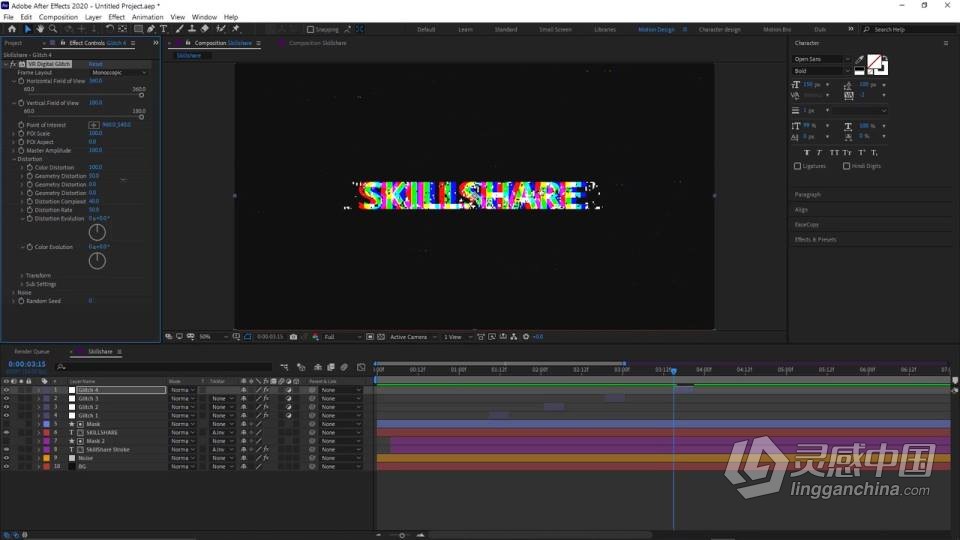960x540 pixels.
Task: Open the Graph Editor in timeline
Action: [361, 367]
